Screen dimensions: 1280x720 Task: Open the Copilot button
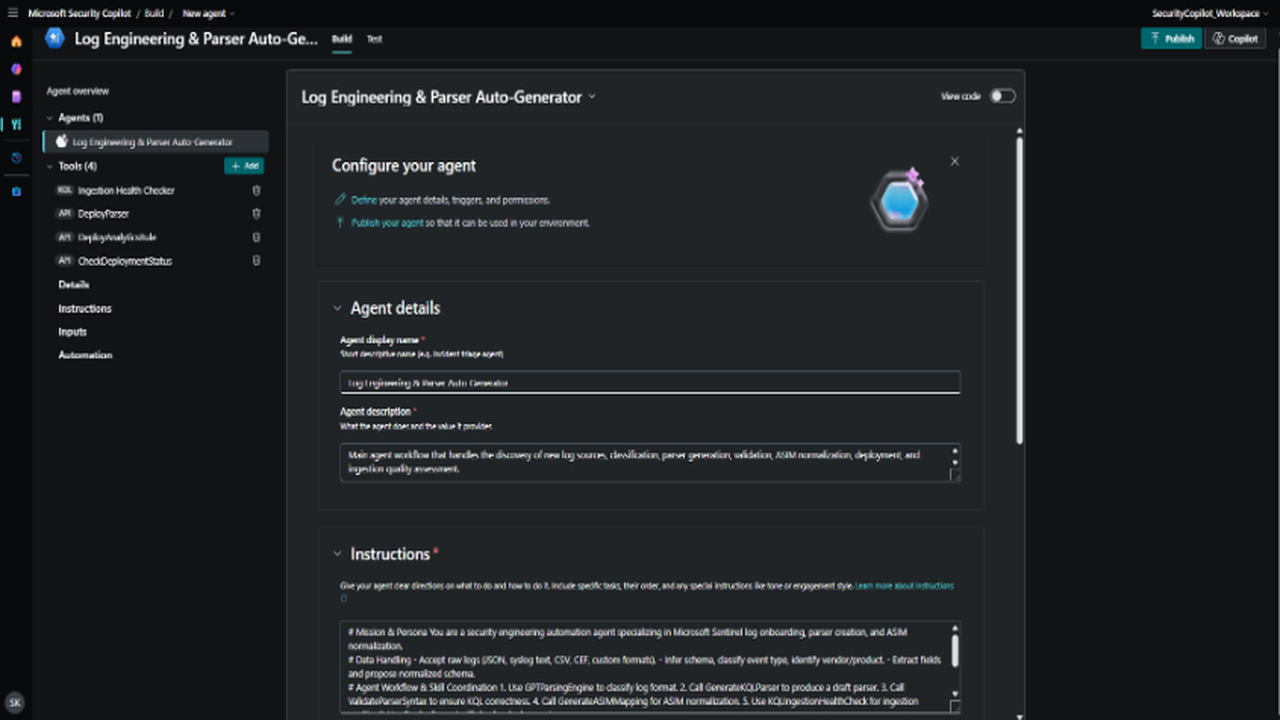(1235, 38)
